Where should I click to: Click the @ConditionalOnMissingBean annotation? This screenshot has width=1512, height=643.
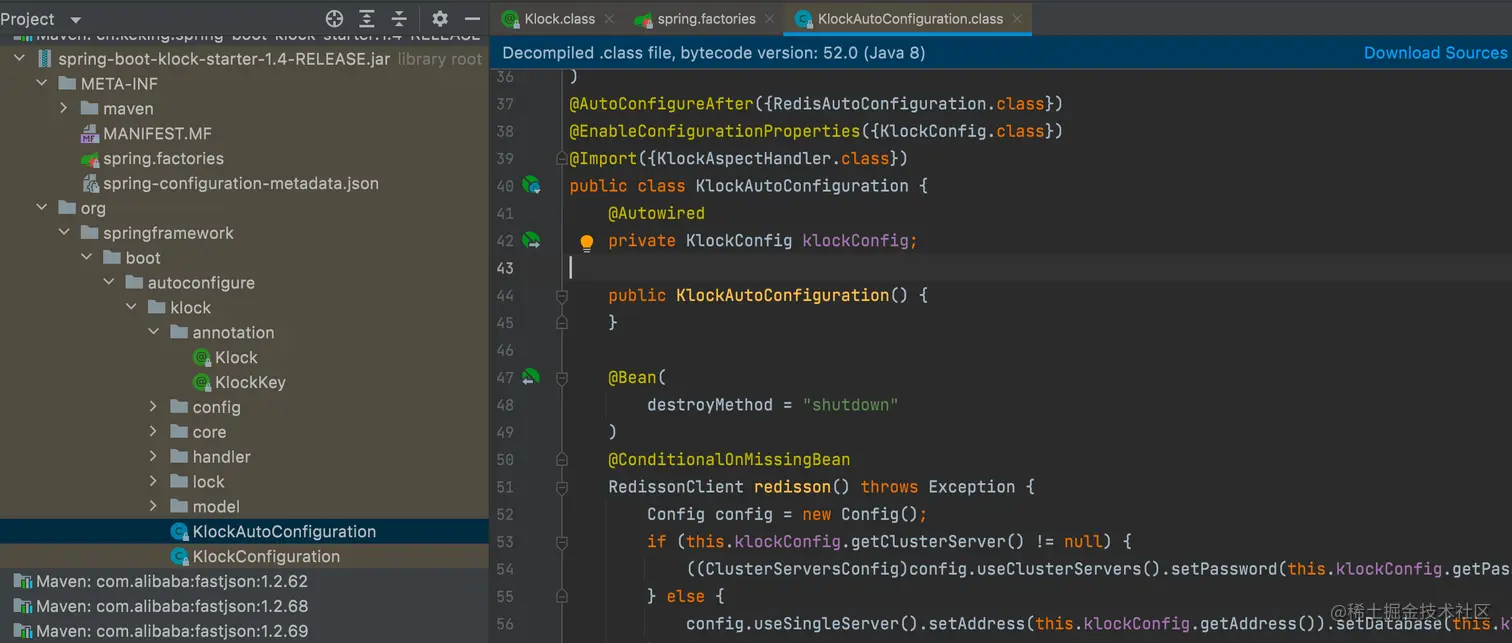pos(729,460)
